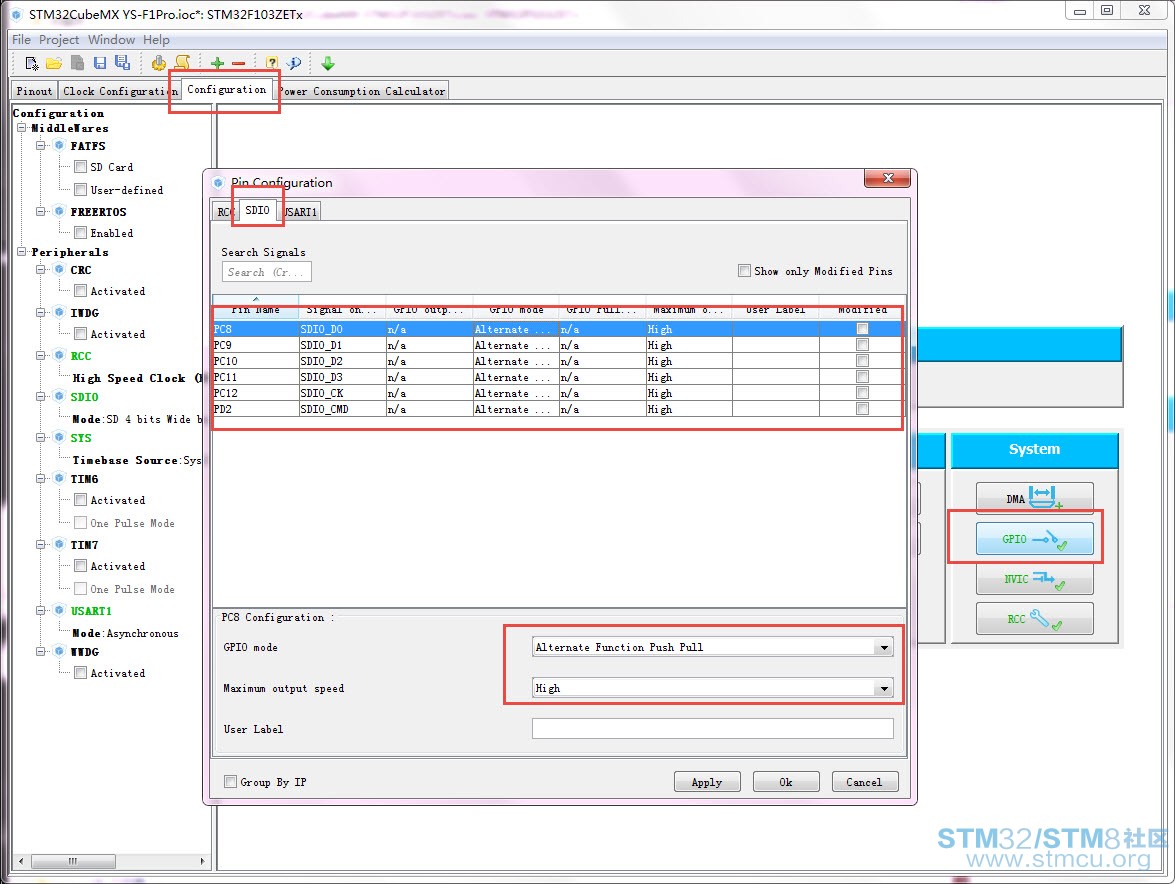Click the New Project toolbar icon
1175x884 pixels.
(31, 64)
